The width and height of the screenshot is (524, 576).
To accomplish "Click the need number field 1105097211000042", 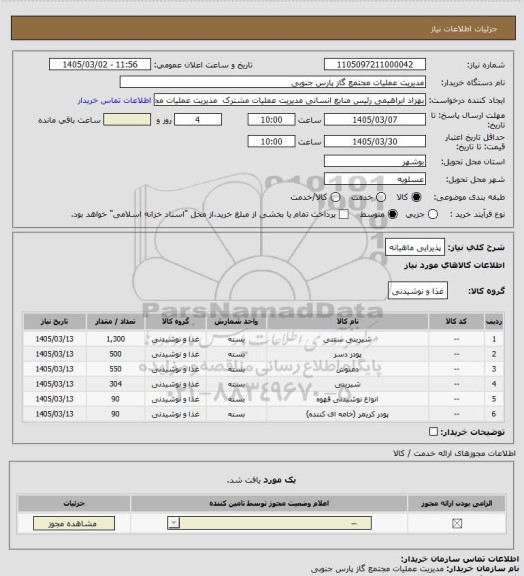I will 375,64.
